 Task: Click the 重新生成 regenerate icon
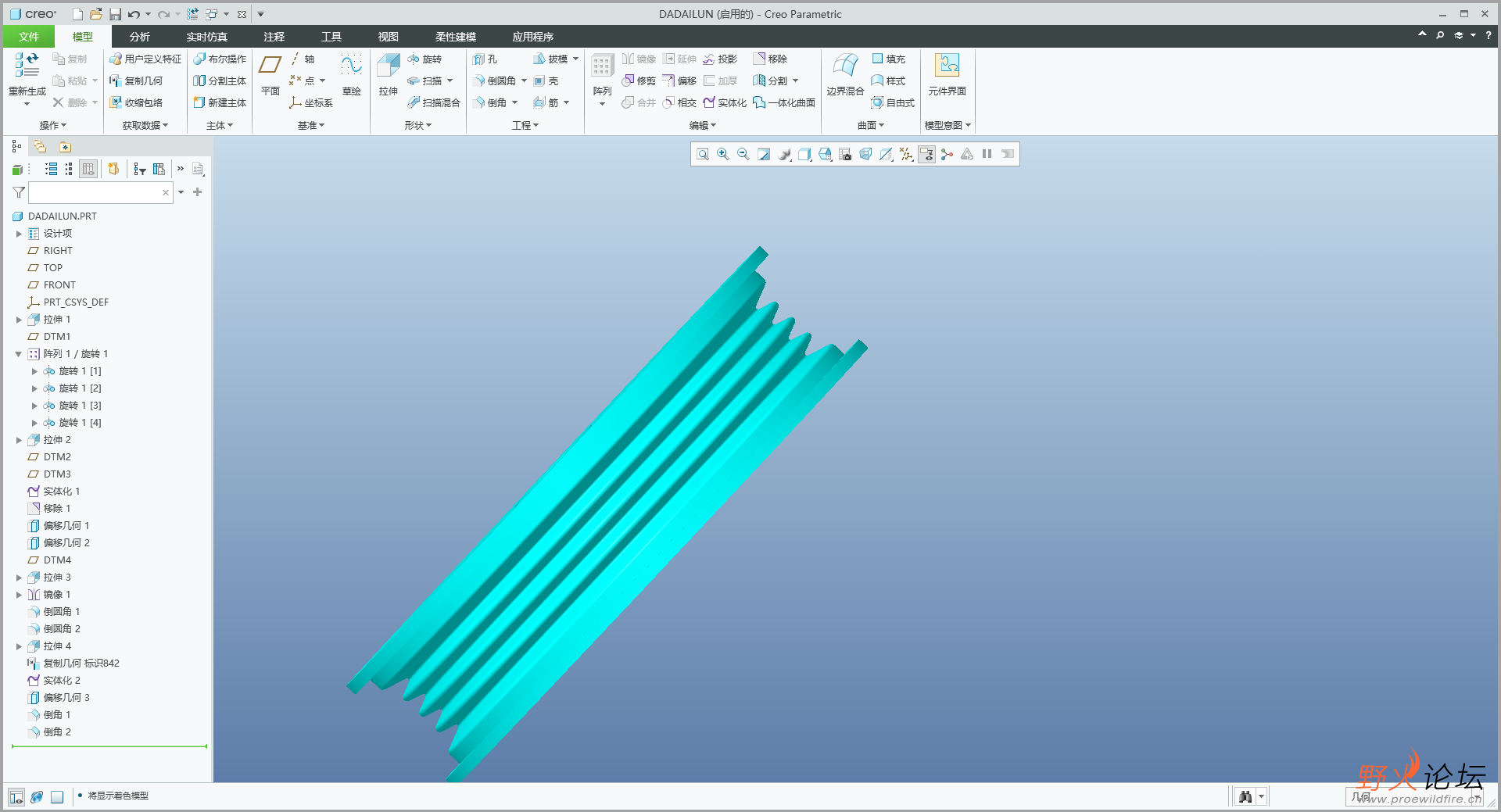pos(27,64)
